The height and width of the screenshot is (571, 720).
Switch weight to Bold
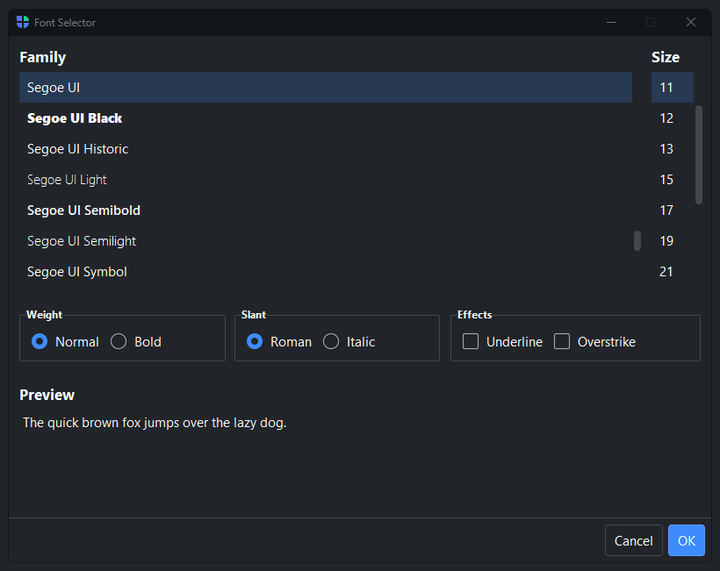pyautogui.click(x=118, y=341)
